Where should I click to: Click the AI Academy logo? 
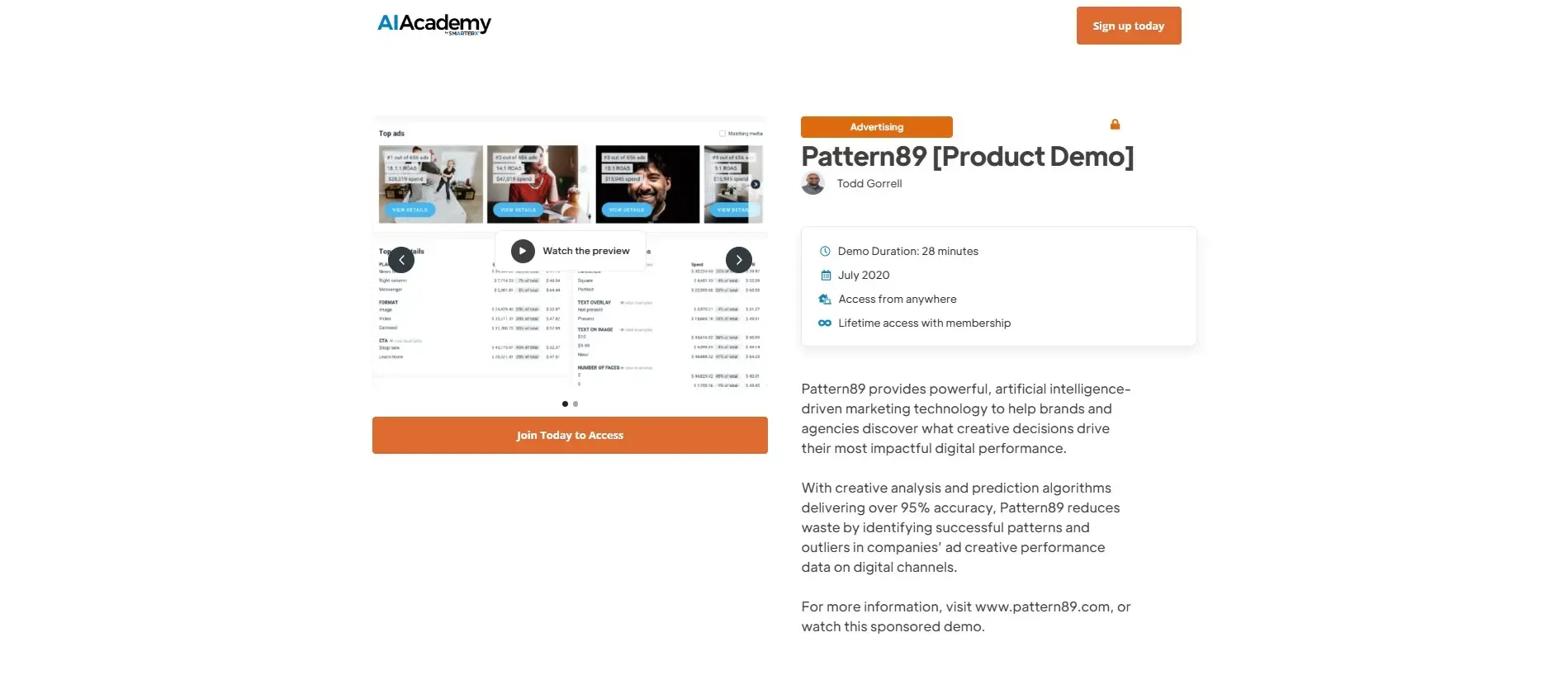pos(433,24)
